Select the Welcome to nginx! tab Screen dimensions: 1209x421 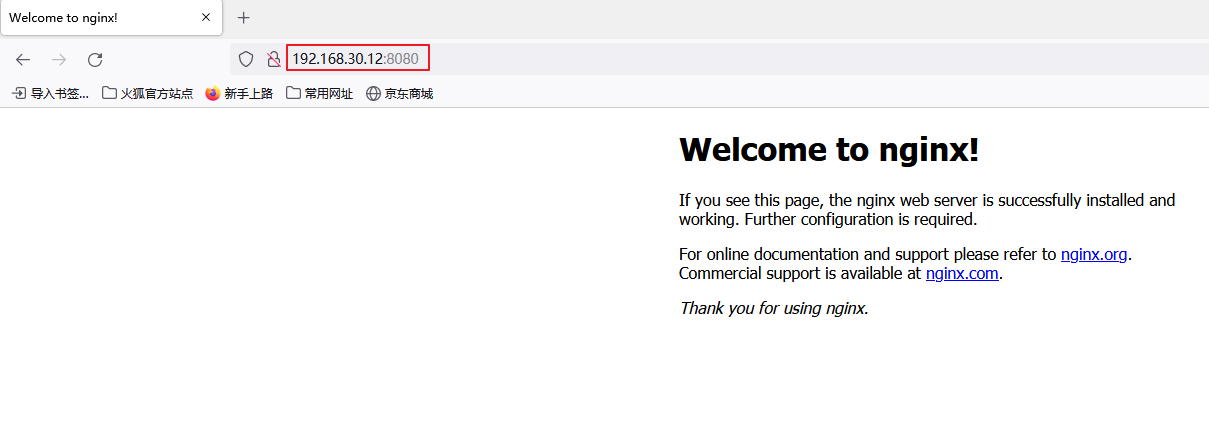pyautogui.click(x=111, y=18)
